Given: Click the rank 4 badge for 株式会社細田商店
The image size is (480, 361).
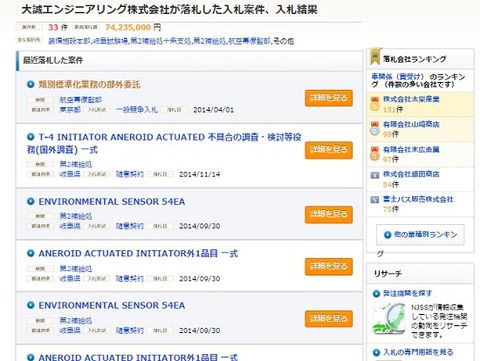Looking at the screenshot, I should tap(375, 175).
